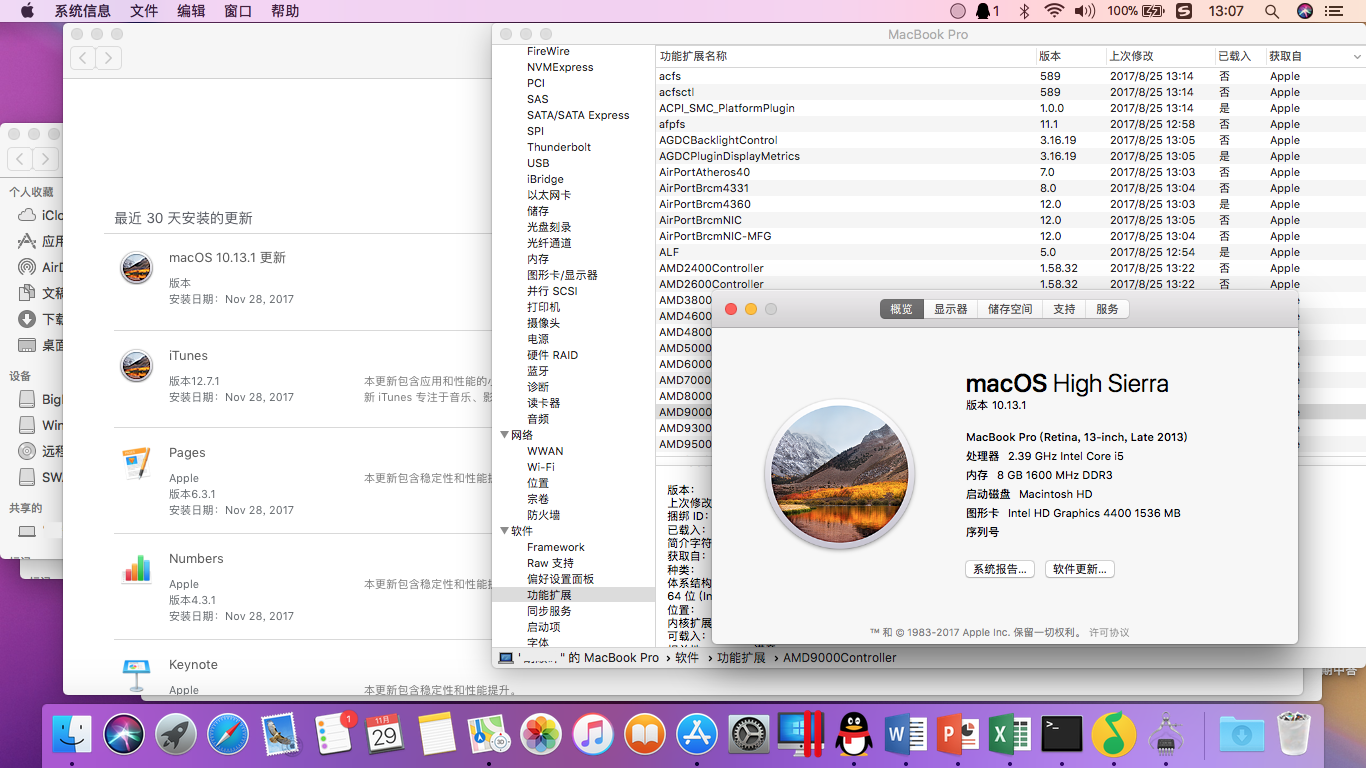
Task: Open the Trash in the Dock
Action: [1294, 736]
